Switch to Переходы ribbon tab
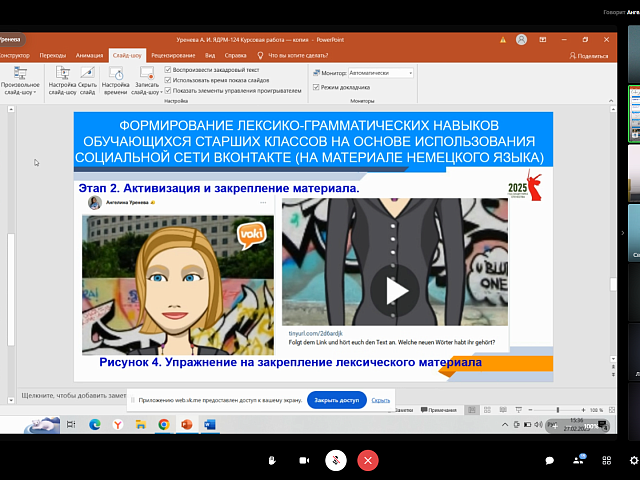Screen dimensions: 640x480 pyautogui.click(x=53, y=56)
